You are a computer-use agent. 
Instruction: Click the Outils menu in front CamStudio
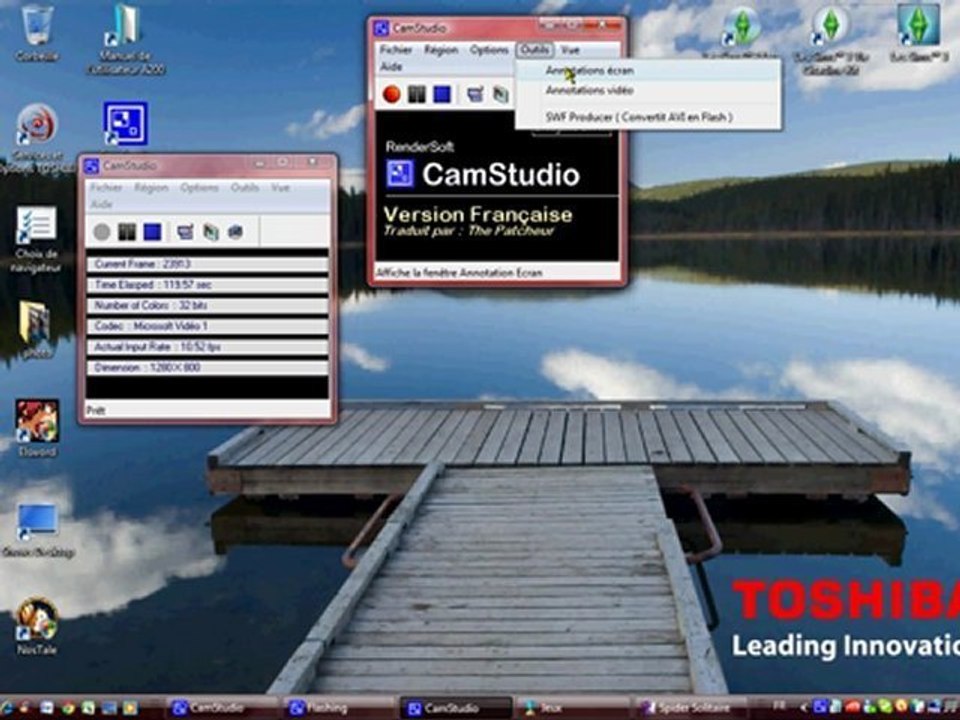click(534, 50)
